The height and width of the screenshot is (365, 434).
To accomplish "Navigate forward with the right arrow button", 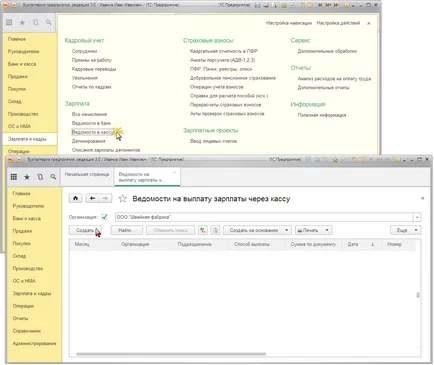I will pos(105,199).
